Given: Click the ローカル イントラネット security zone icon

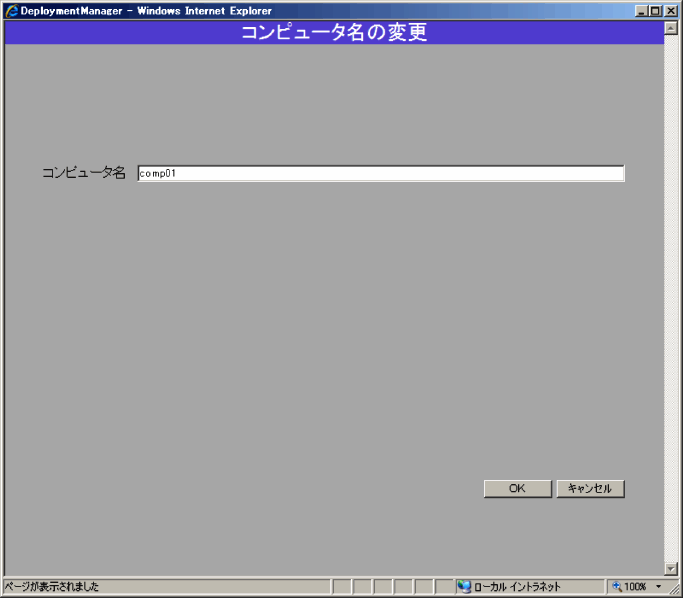Looking at the screenshot, I should 464,587.
